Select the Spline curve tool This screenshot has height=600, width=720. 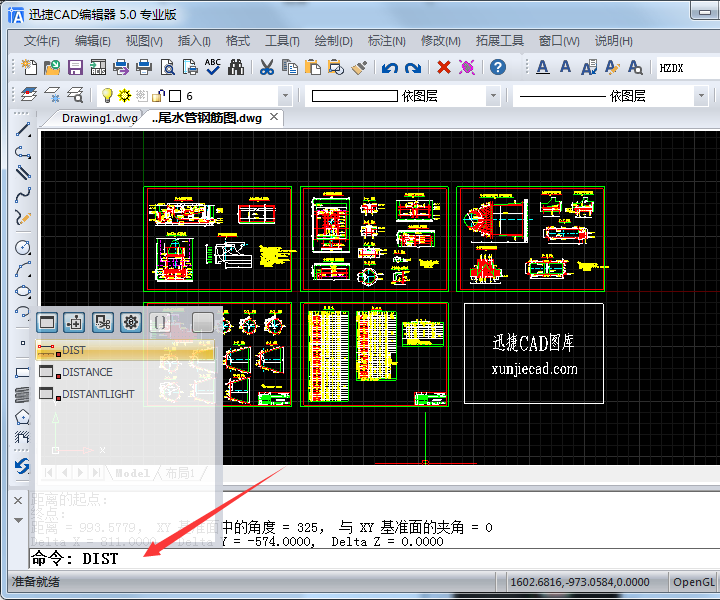point(23,195)
